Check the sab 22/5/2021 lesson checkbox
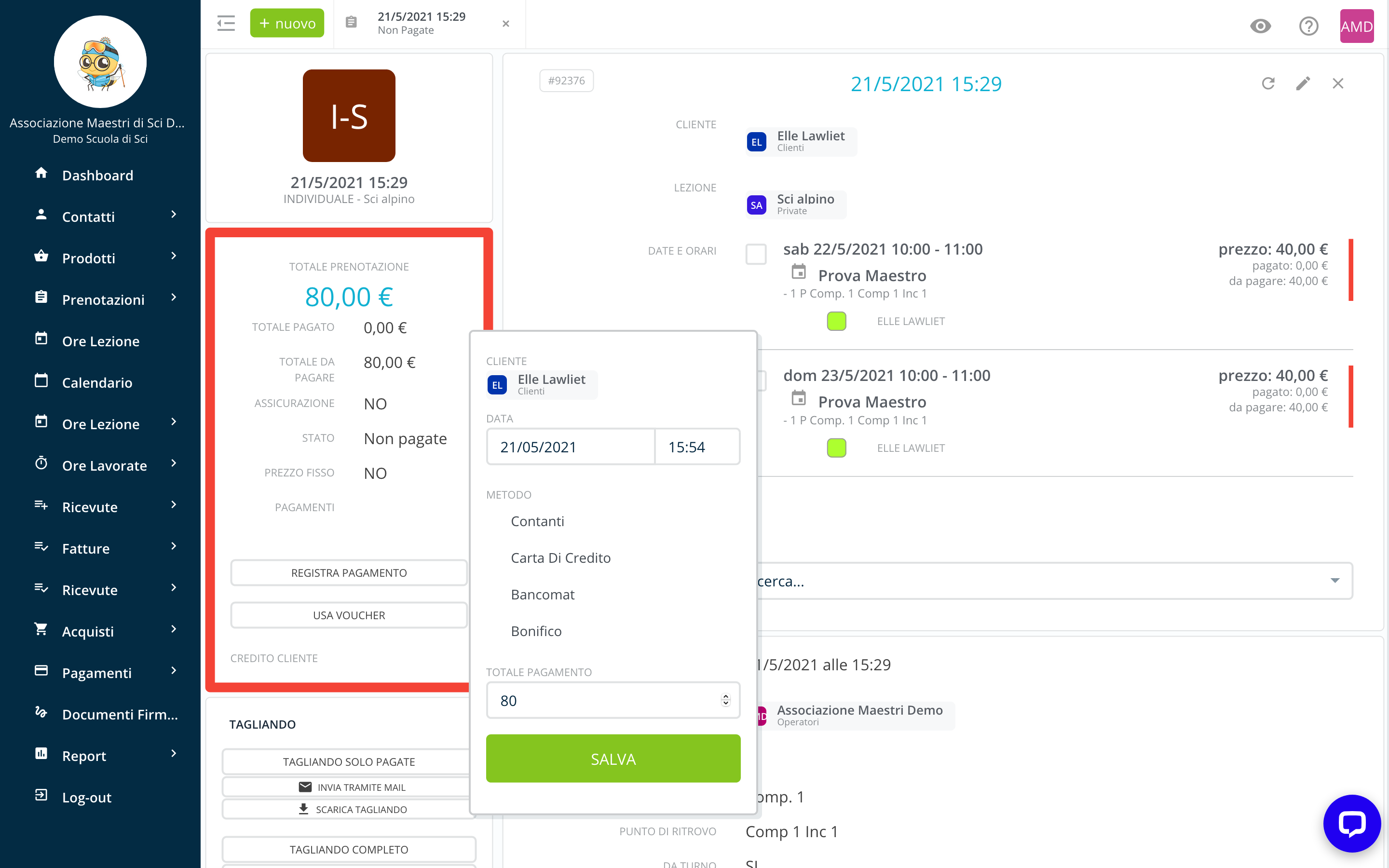1389x868 pixels. [x=756, y=254]
